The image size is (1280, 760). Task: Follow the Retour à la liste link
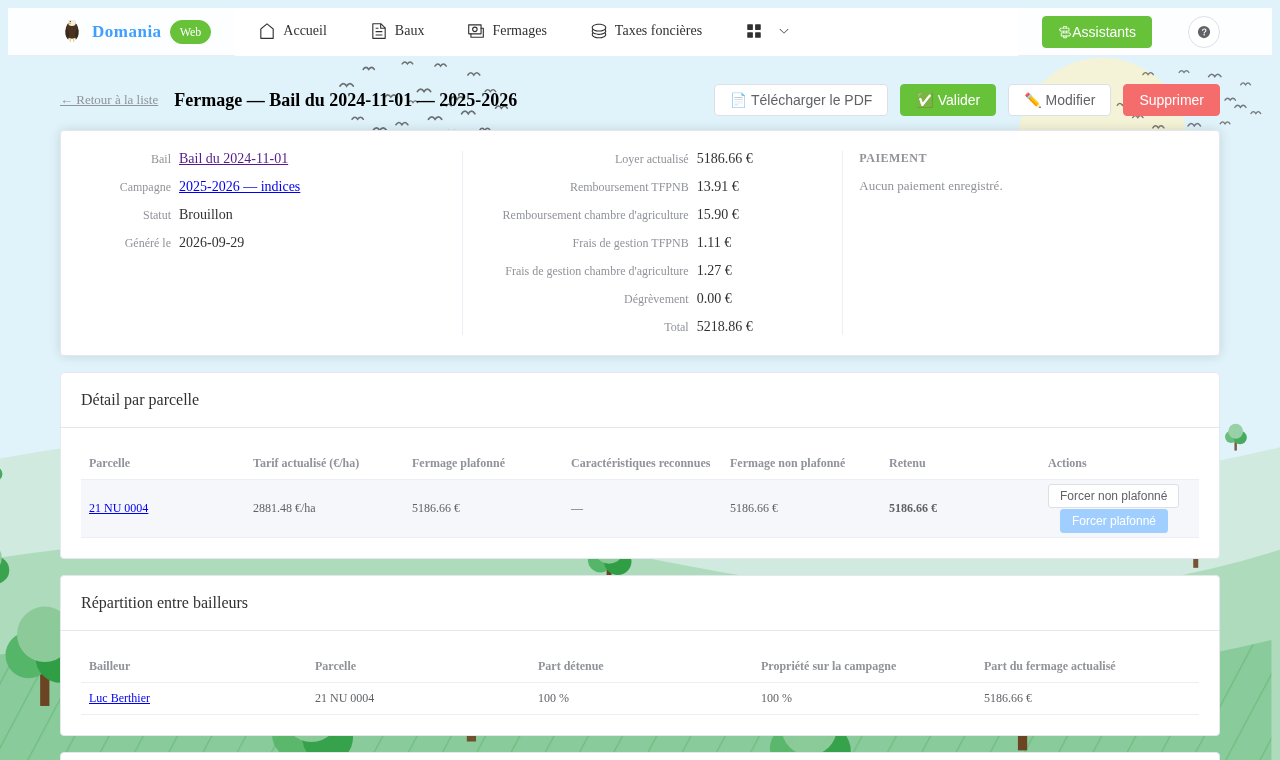pyautogui.click(x=109, y=100)
